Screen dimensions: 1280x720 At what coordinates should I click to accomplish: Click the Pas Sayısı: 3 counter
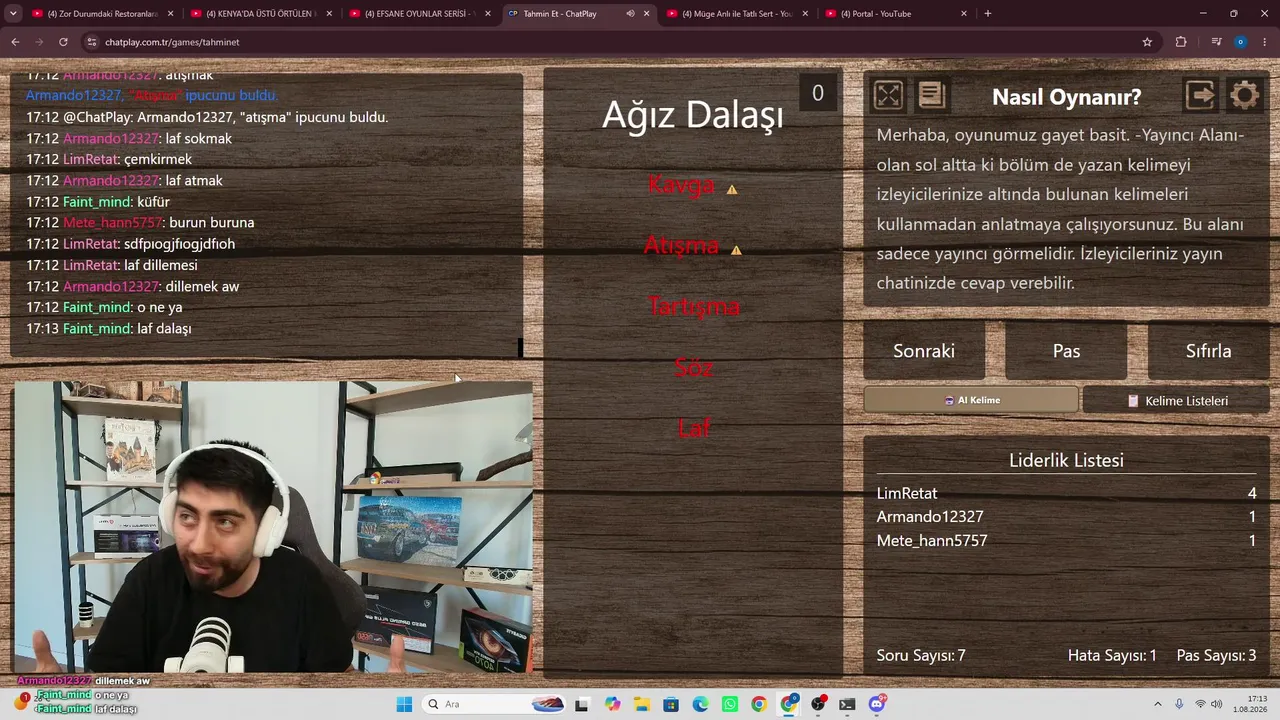point(1217,656)
